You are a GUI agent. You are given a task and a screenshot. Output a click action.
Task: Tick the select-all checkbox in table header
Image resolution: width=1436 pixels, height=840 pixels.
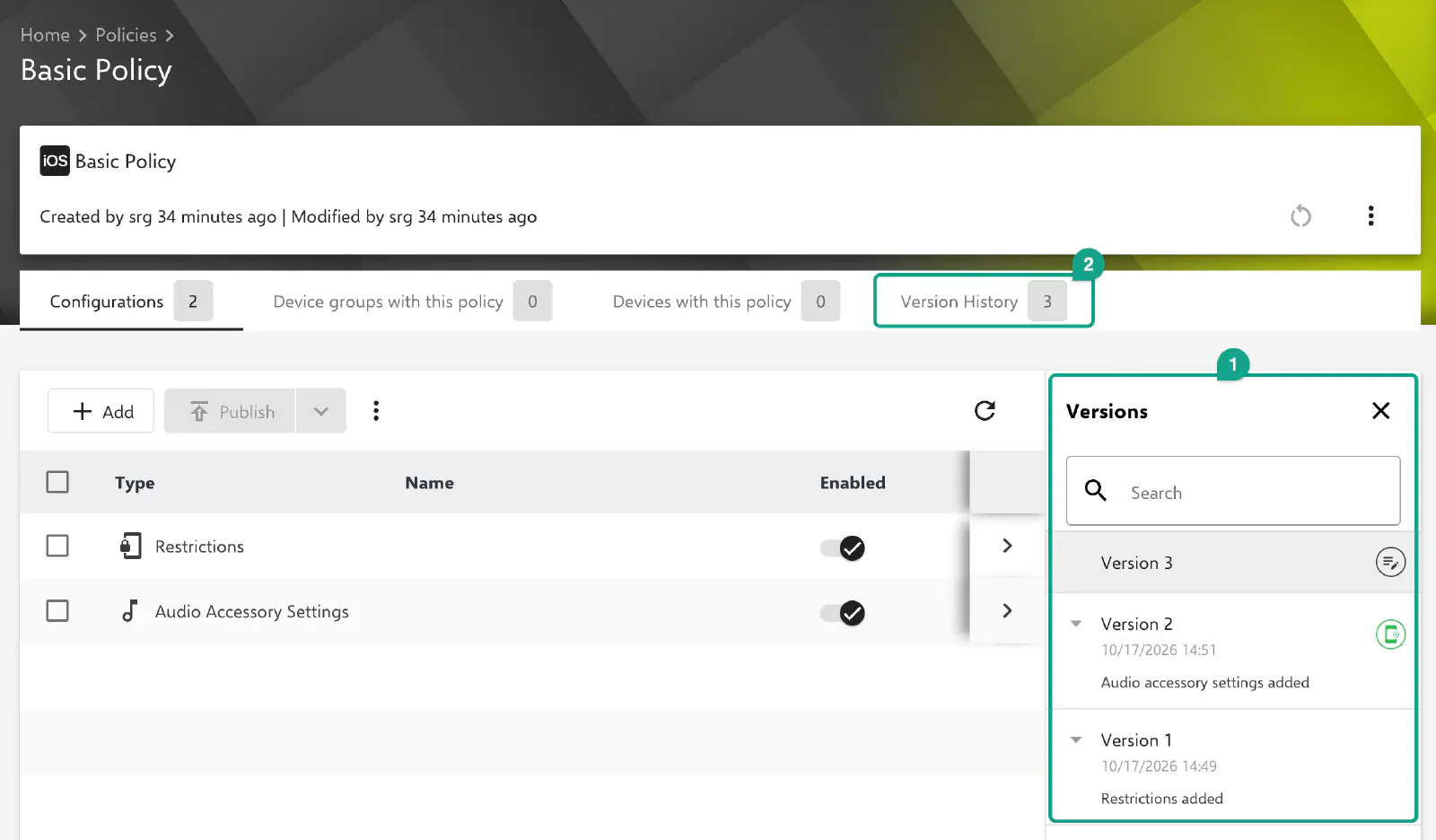pos(57,482)
